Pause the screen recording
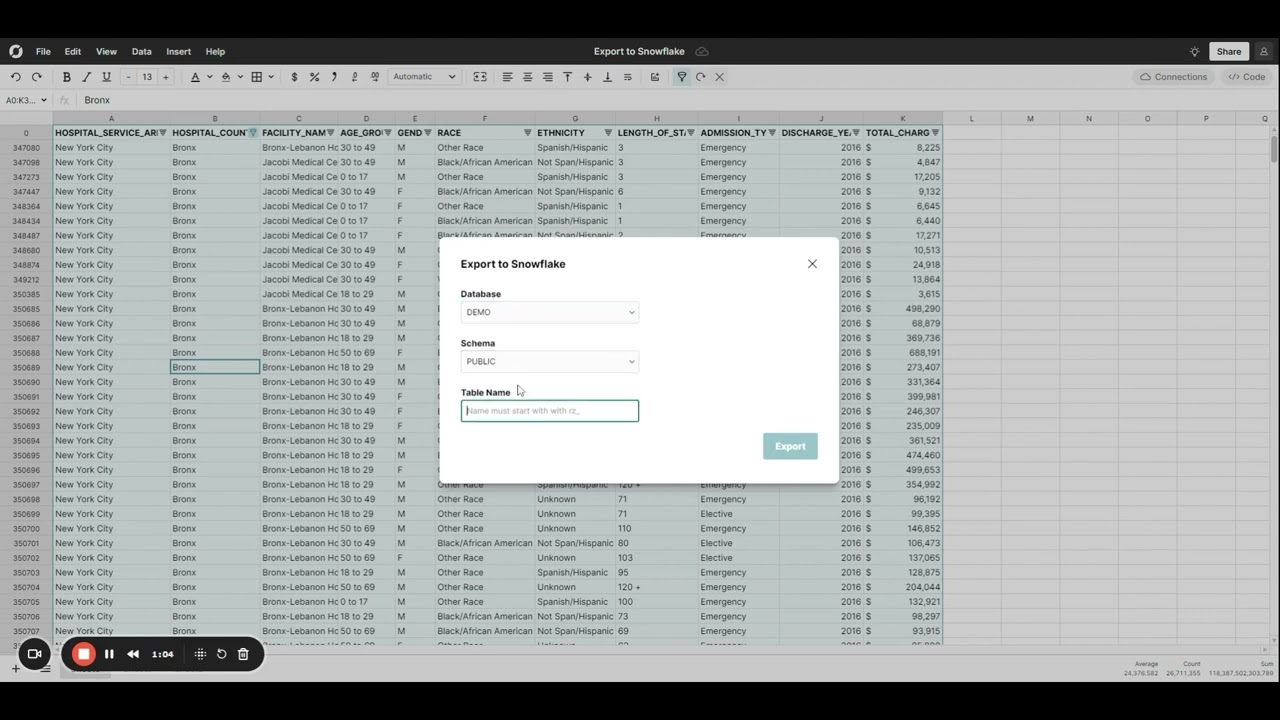Screen dimensions: 1280x720 point(109,654)
